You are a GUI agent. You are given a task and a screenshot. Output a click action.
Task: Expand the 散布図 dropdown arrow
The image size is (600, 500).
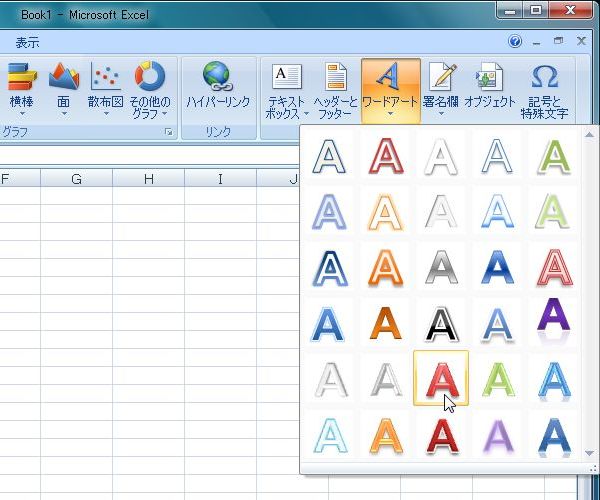(x=106, y=114)
